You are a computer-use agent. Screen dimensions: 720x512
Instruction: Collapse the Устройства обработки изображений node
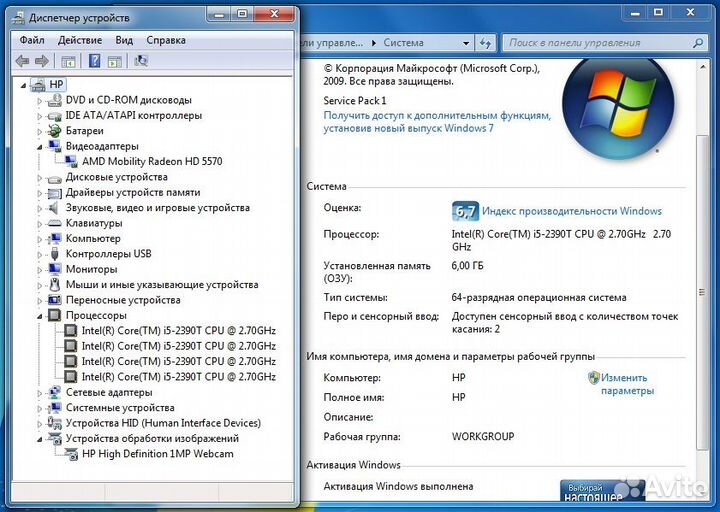click(40, 439)
